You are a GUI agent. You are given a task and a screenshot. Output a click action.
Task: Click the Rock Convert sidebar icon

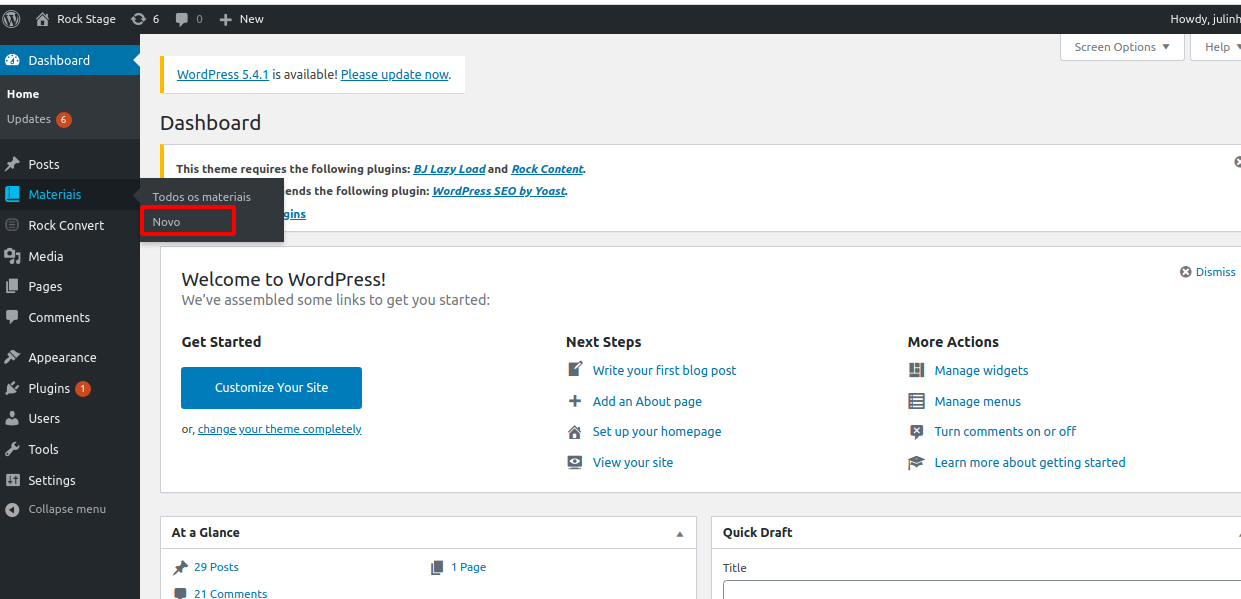click(13, 225)
